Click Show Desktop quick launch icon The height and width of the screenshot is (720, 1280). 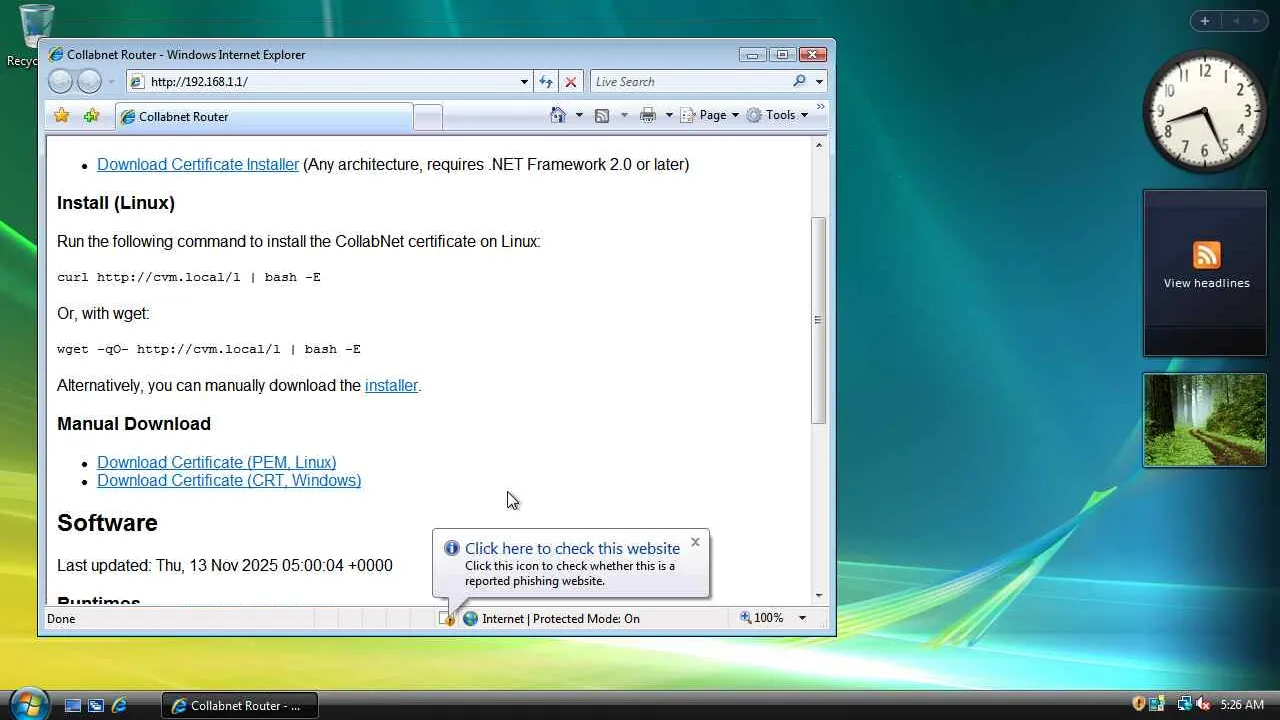click(73, 705)
